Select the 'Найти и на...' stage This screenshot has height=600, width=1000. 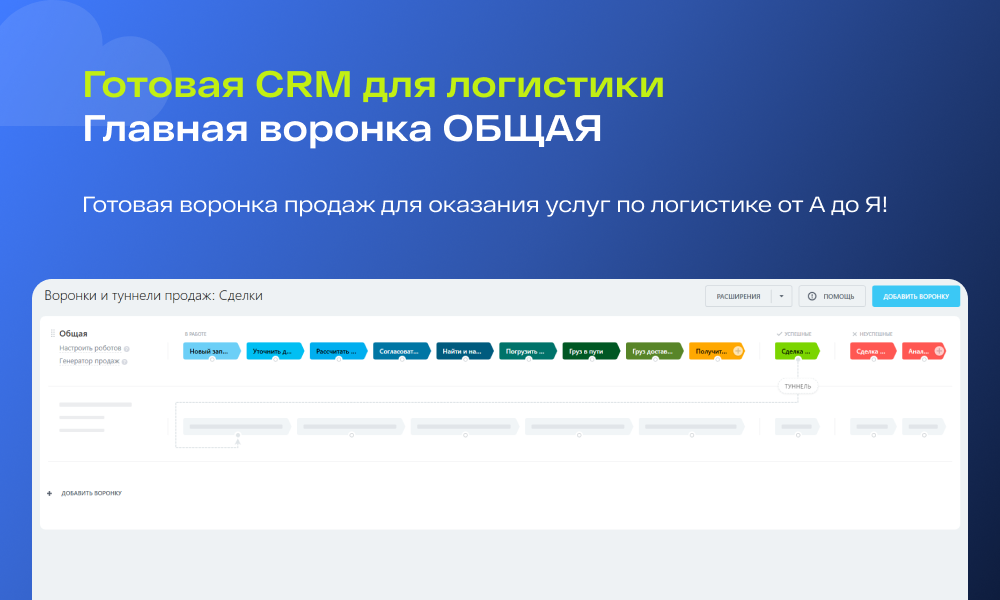pyautogui.click(x=465, y=351)
